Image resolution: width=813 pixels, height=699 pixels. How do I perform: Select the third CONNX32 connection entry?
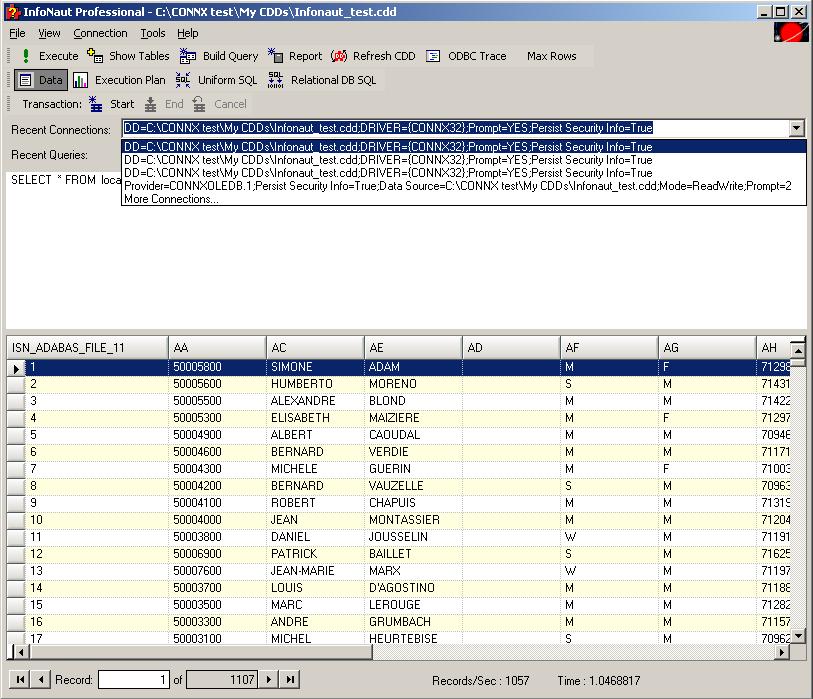click(464, 173)
